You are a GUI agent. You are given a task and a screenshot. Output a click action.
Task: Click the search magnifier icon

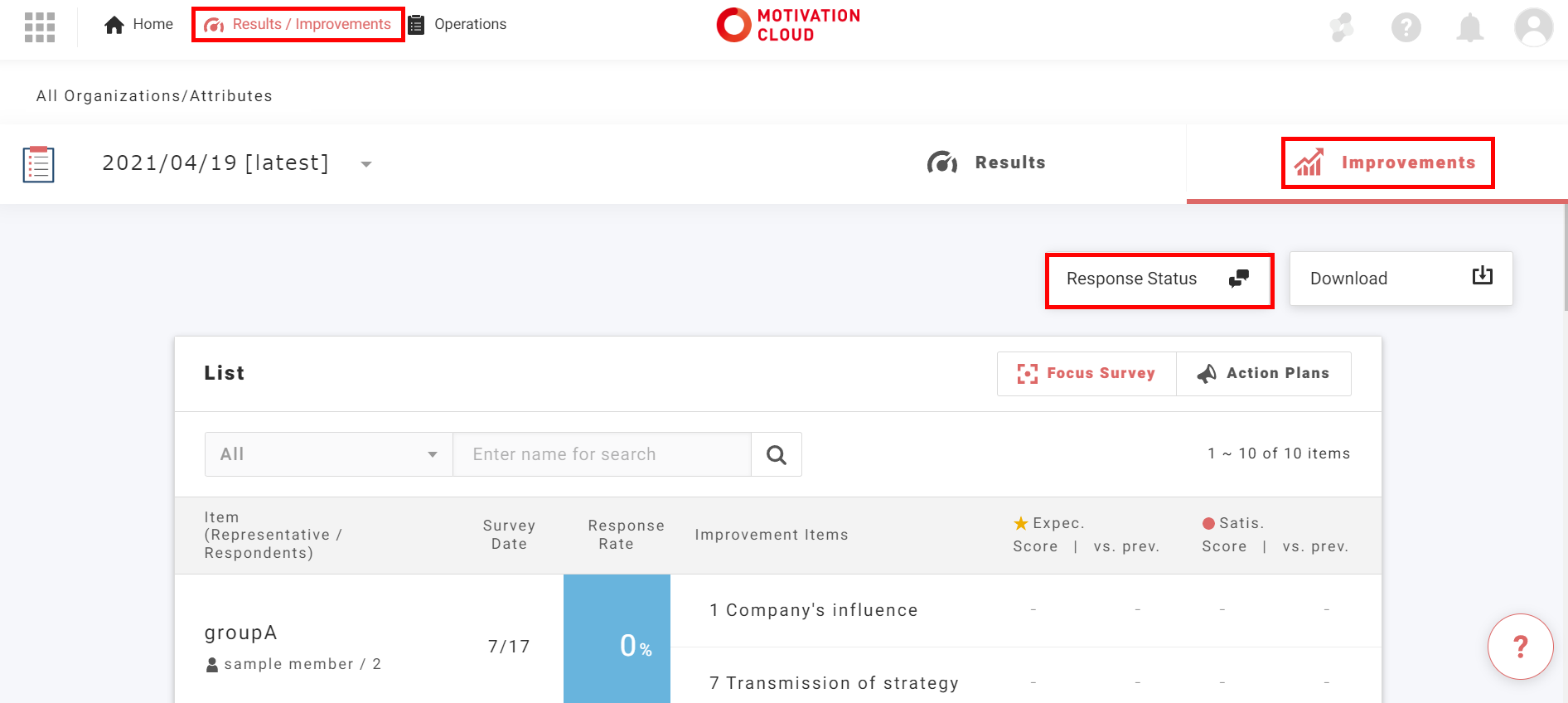click(777, 454)
